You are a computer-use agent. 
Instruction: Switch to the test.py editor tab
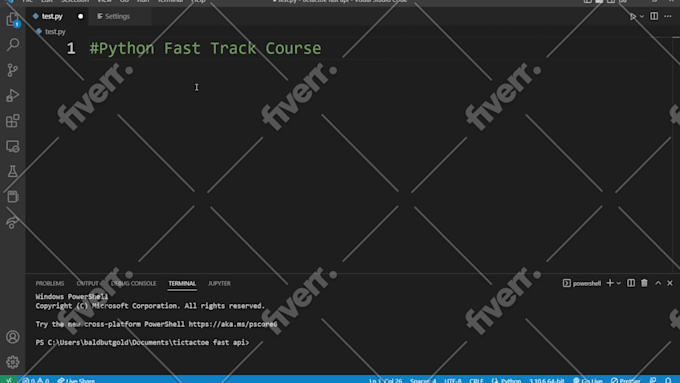pos(52,16)
